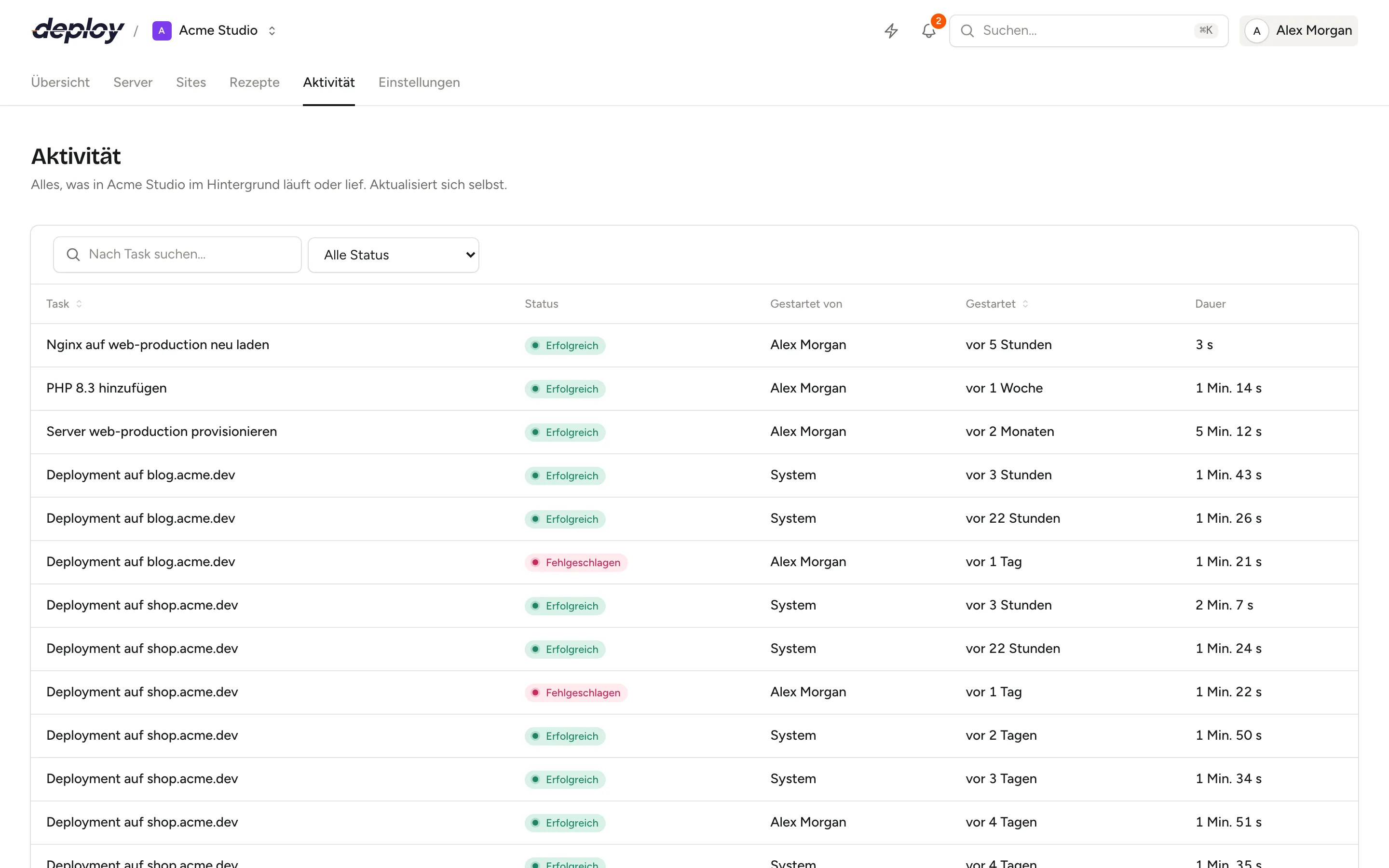The width and height of the screenshot is (1389, 868).
Task: Open the Rezepte tab
Action: [x=254, y=82]
